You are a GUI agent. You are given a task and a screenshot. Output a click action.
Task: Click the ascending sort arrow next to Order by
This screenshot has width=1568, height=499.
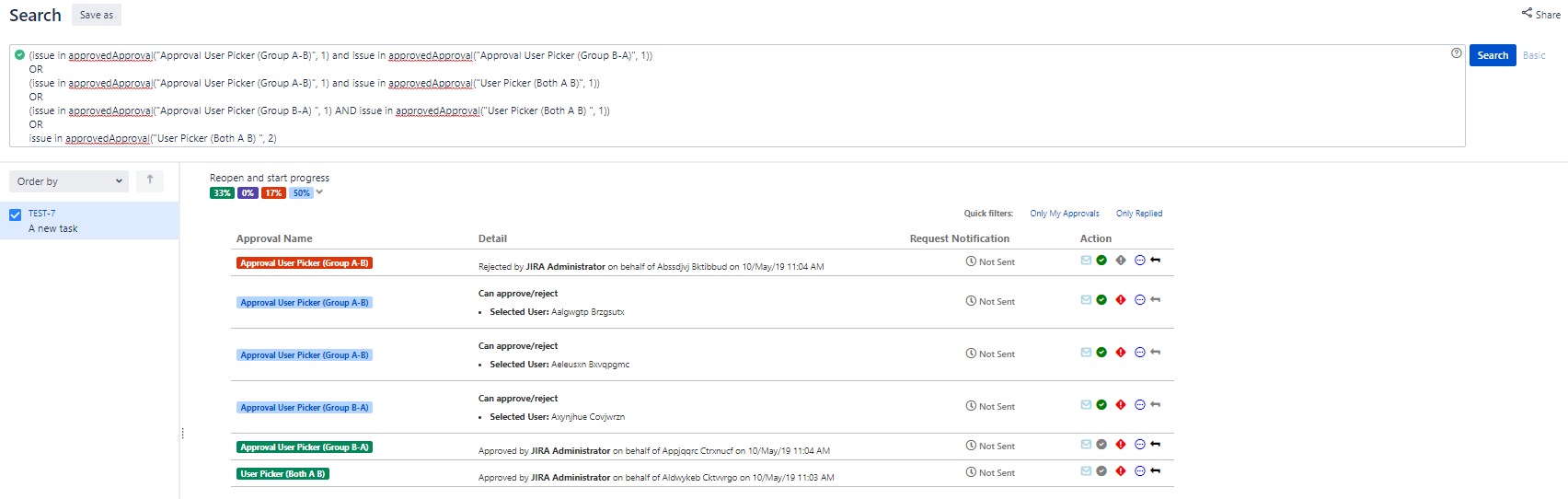pyautogui.click(x=150, y=180)
